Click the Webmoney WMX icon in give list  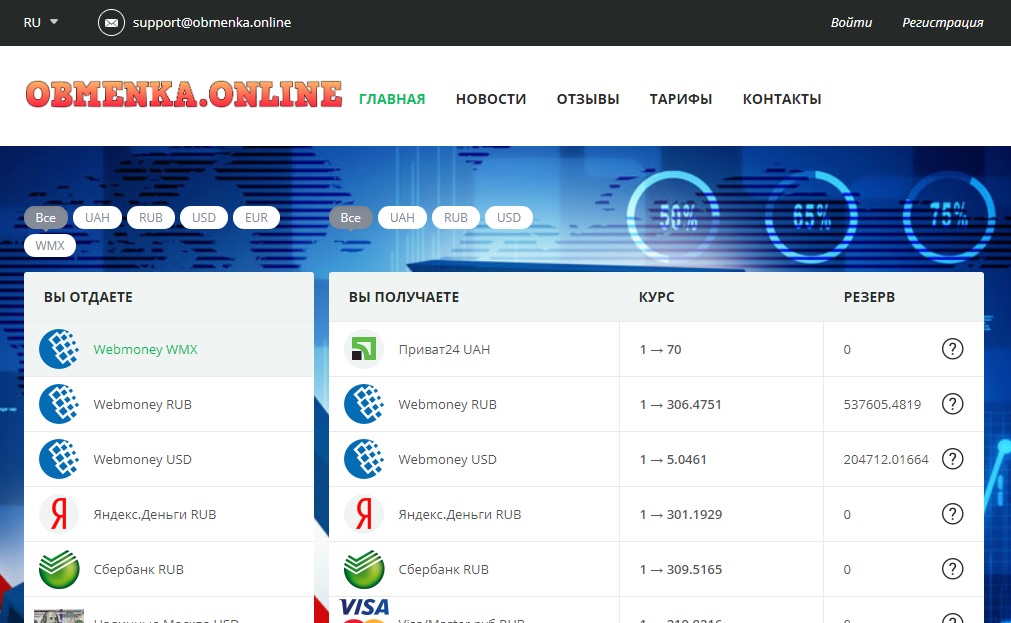[x=59, y=349]
